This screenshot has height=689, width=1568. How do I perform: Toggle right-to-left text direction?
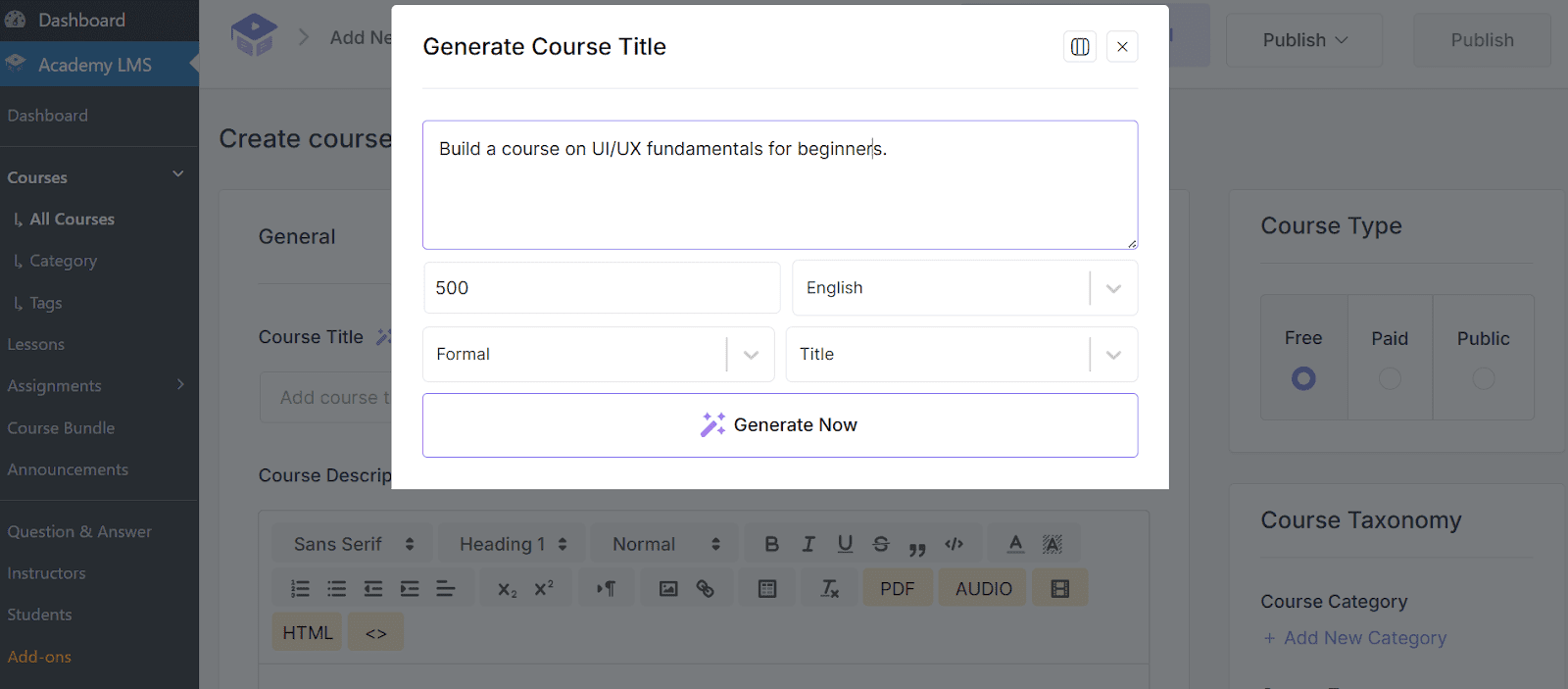pos(607,589)
